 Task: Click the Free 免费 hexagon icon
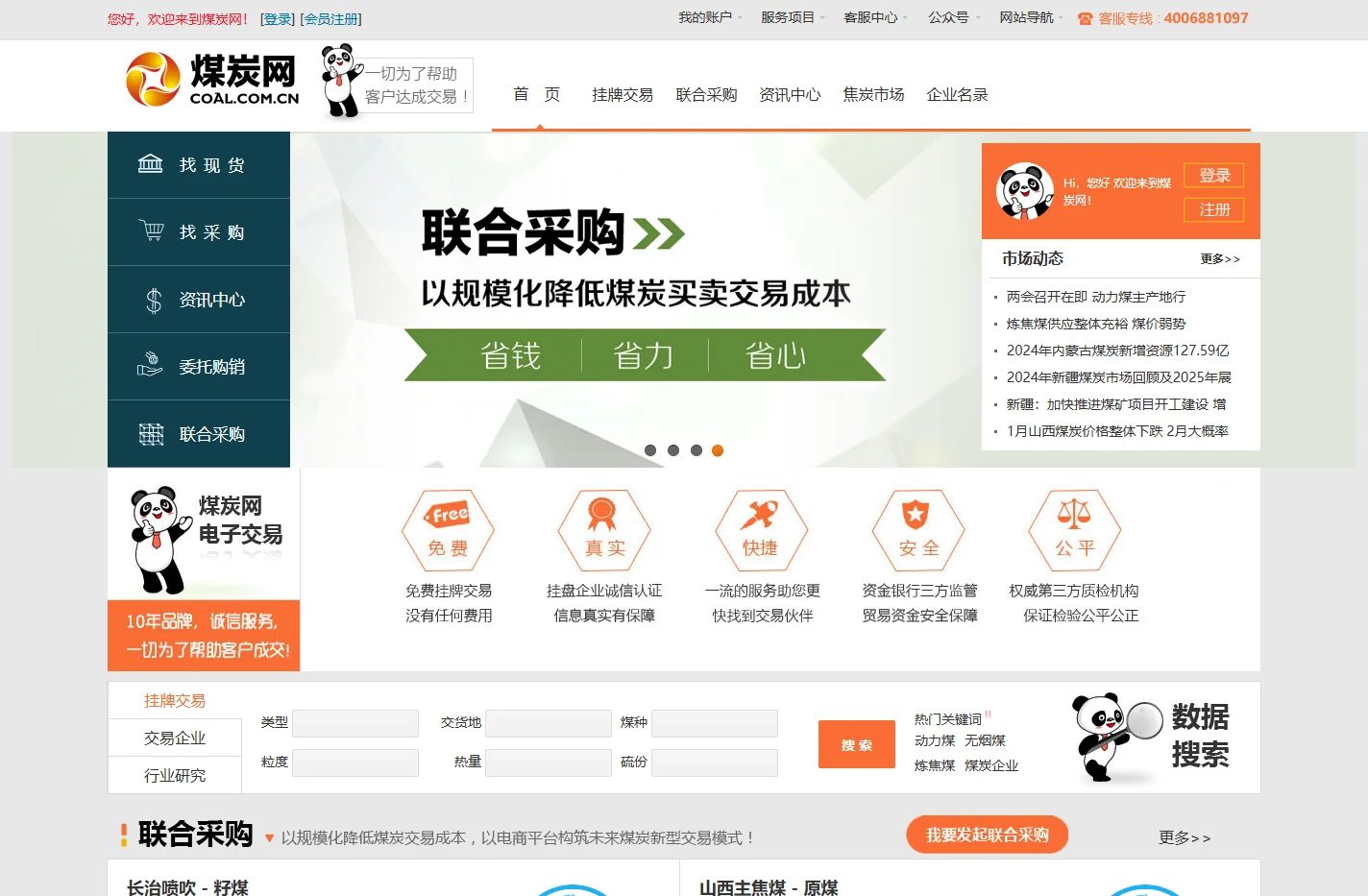coord(449,529)
